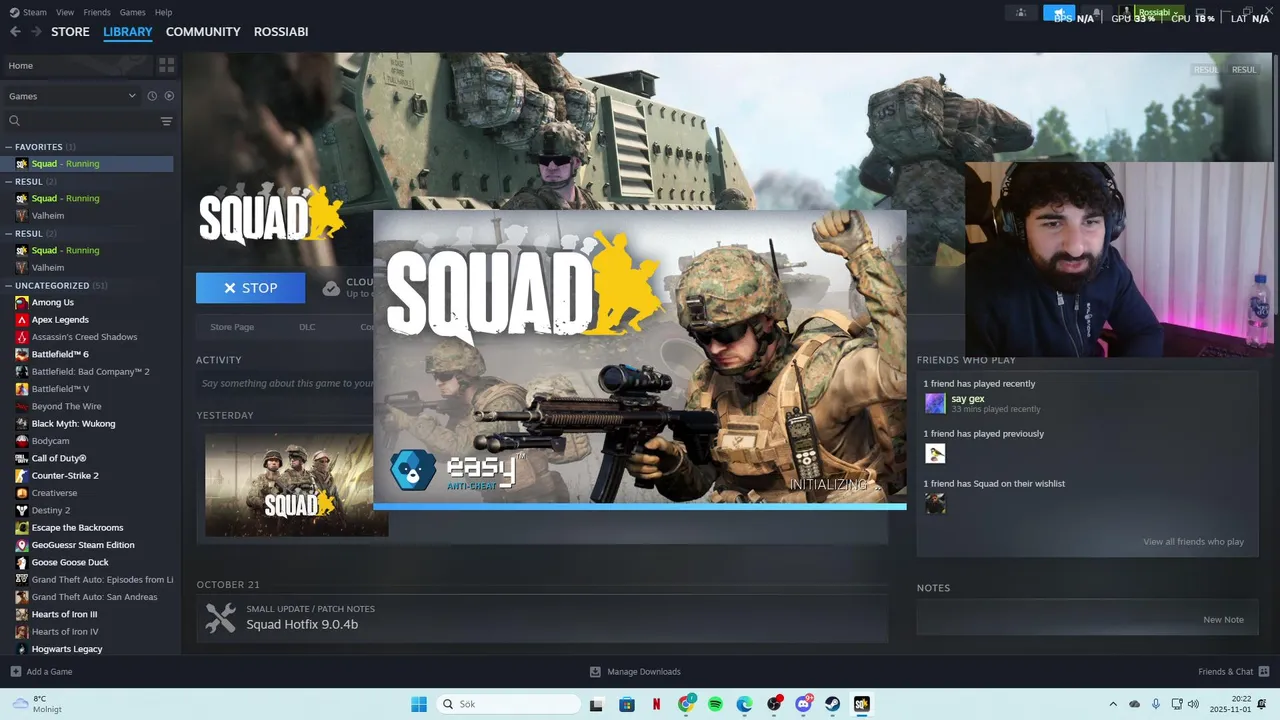1280x720 pixels.
Task: Open the Games menu
Action: pos(132,12)
